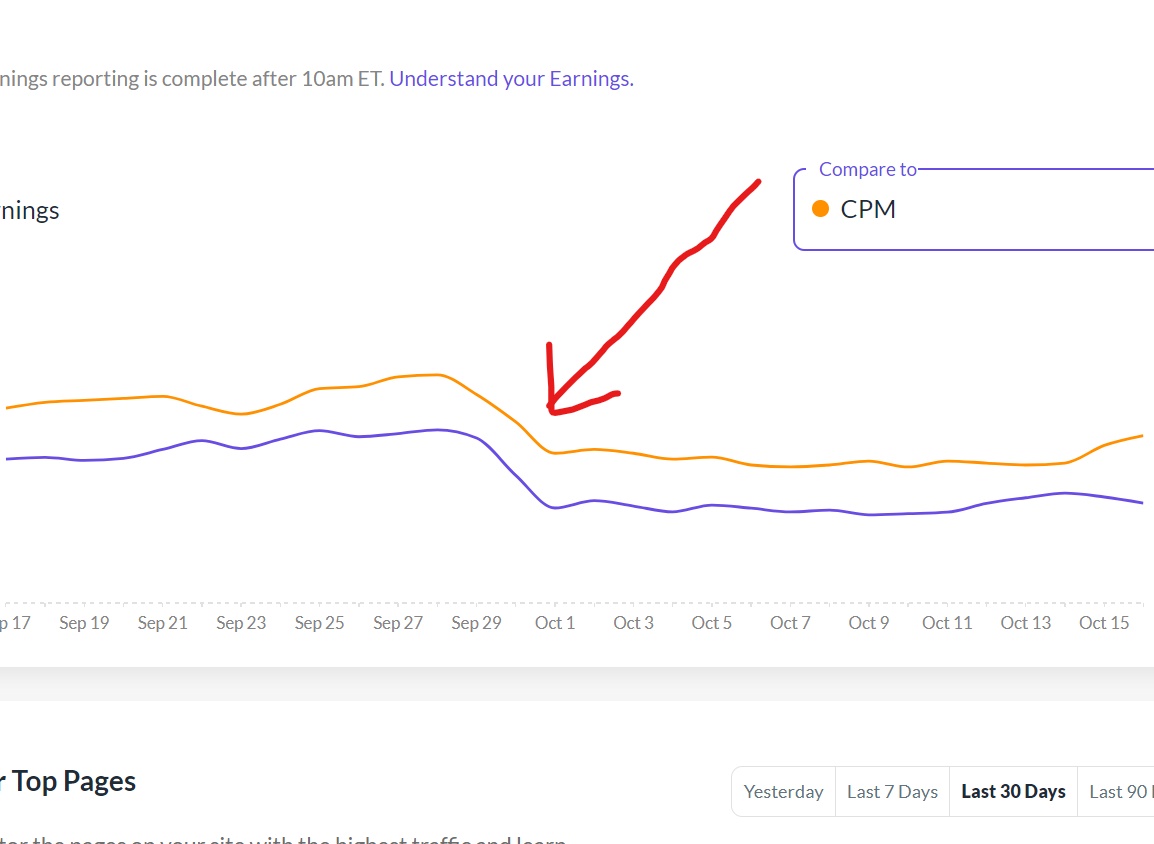
Task: Click the Oct 7 date axis label
Action: (x=790, y=623)
